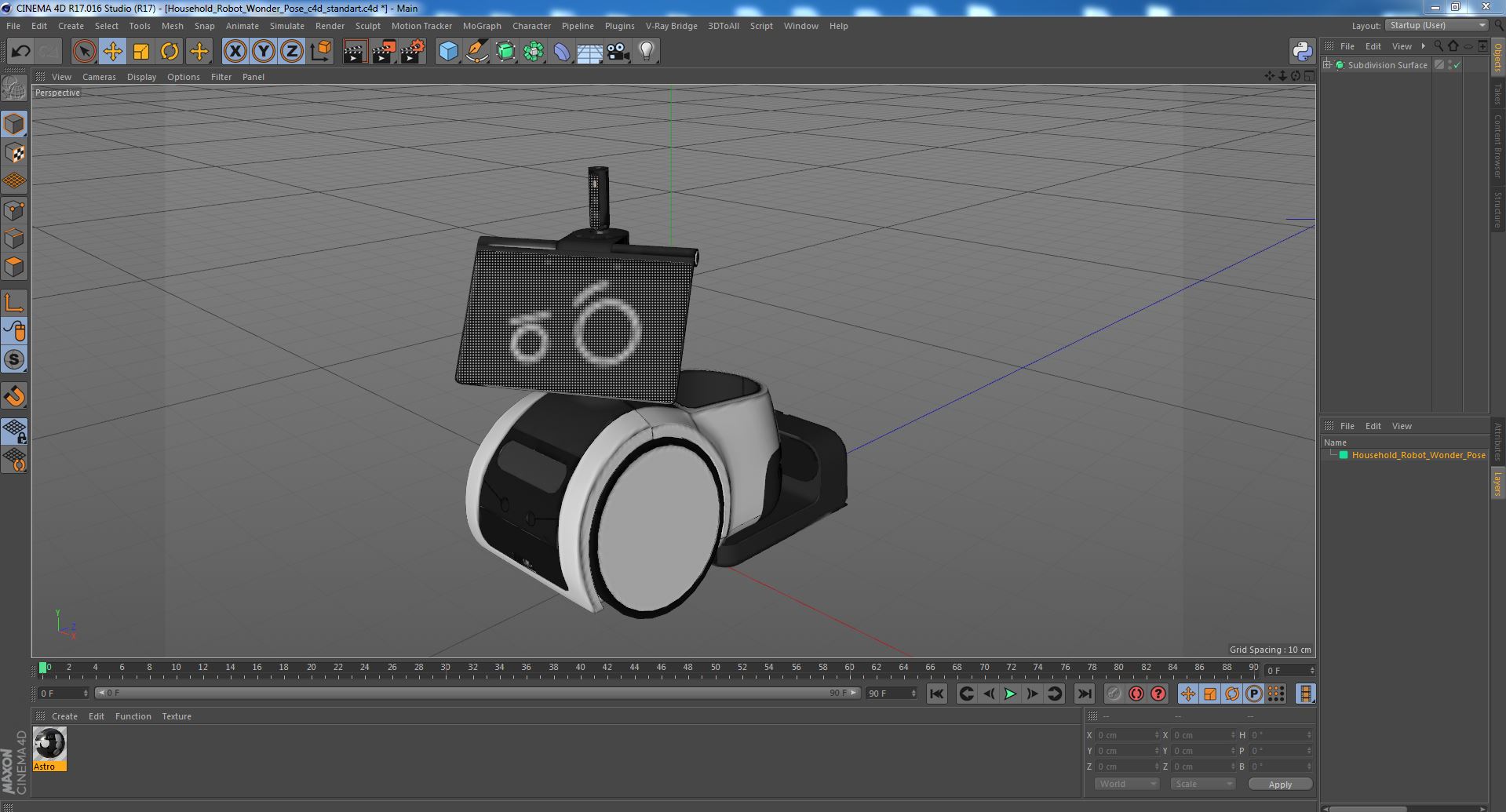Screen dimensions: 1506x812
Task: Switch to Texture mode in left sidebar
Action: click(14, 152)
